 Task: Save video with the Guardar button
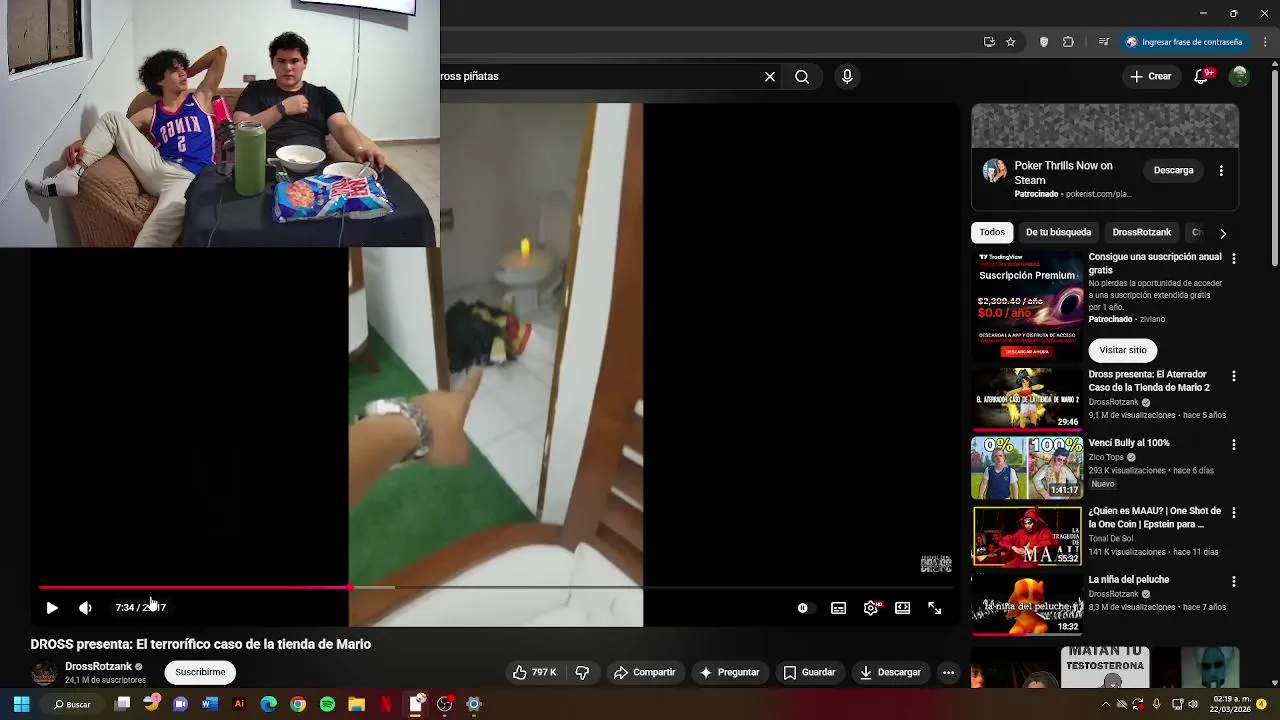(x=808, y=673)
